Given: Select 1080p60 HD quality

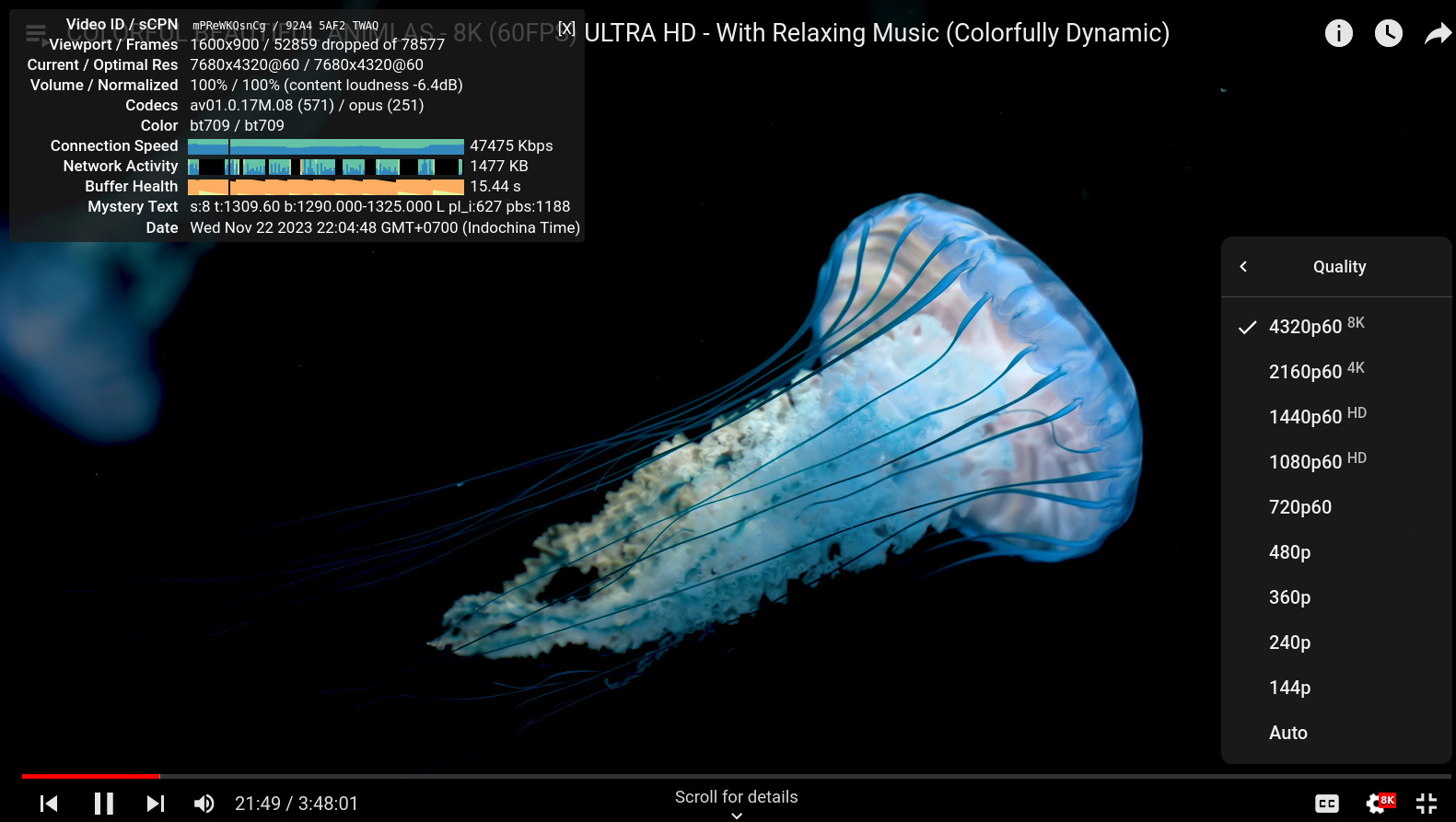Looking at the screenshot, I should point(1336,461).
